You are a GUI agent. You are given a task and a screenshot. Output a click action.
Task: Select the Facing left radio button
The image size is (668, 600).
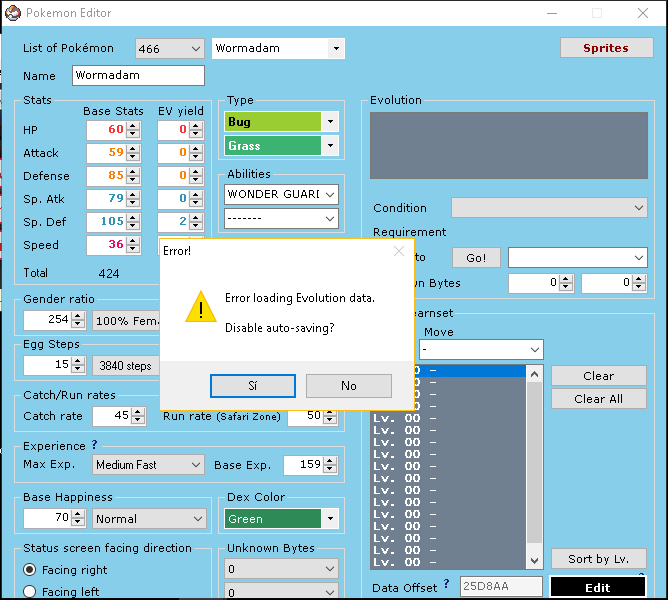[31, 592]
